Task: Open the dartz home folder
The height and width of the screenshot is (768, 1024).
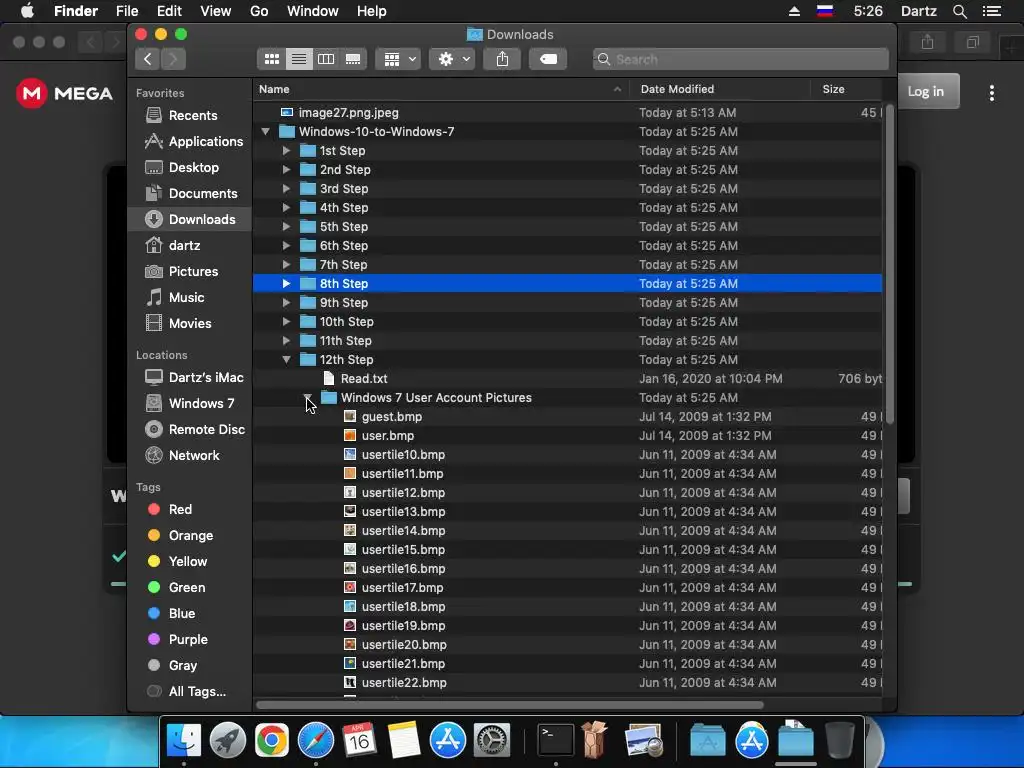Action: (x=189, y=246)
